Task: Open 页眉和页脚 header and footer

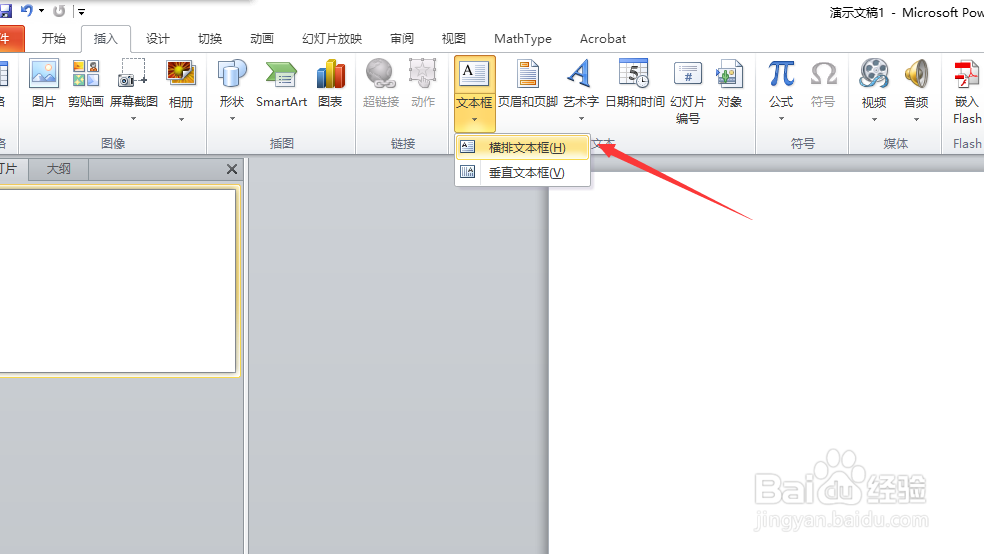Action: pyautogui.click(x=528, y=83)
